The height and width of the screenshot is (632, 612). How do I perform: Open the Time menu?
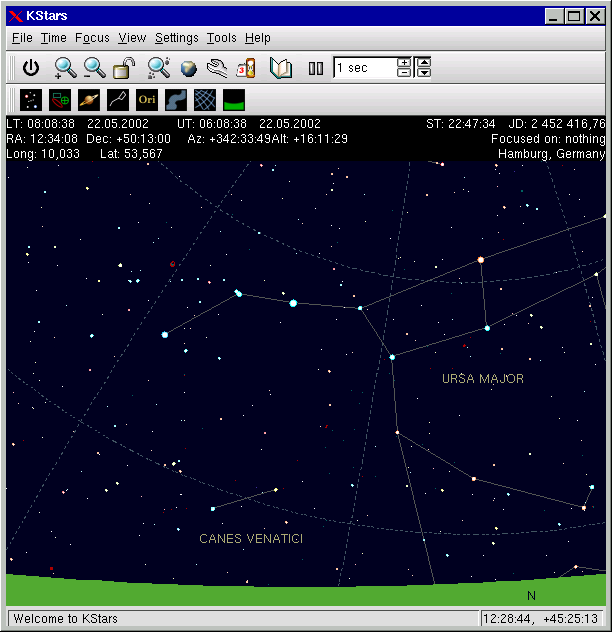54,38
